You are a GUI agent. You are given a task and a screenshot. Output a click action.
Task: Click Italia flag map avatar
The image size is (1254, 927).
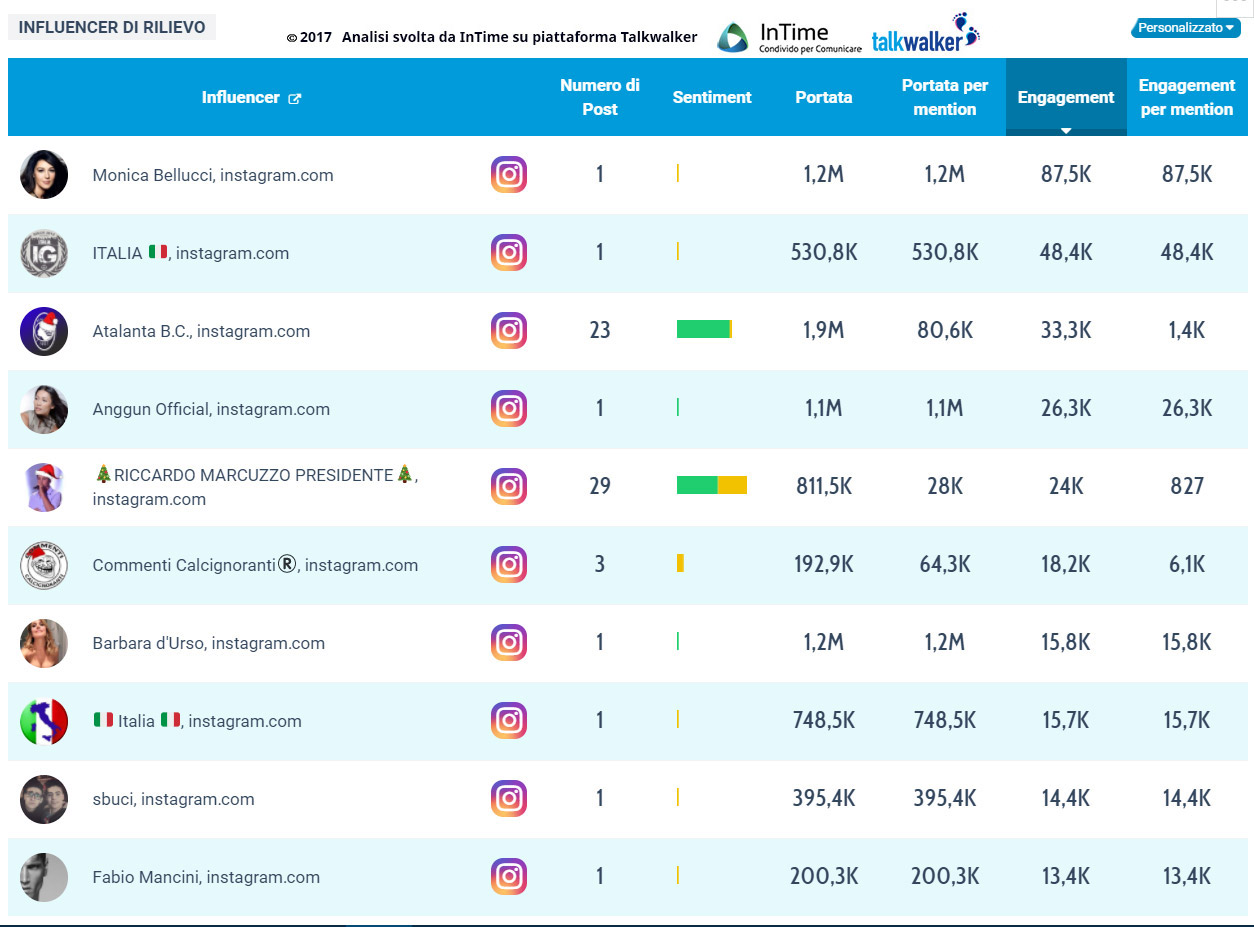click(44, 721)
